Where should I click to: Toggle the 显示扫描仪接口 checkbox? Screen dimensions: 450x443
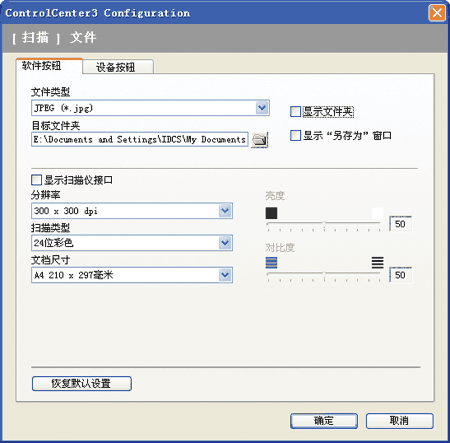36,180
